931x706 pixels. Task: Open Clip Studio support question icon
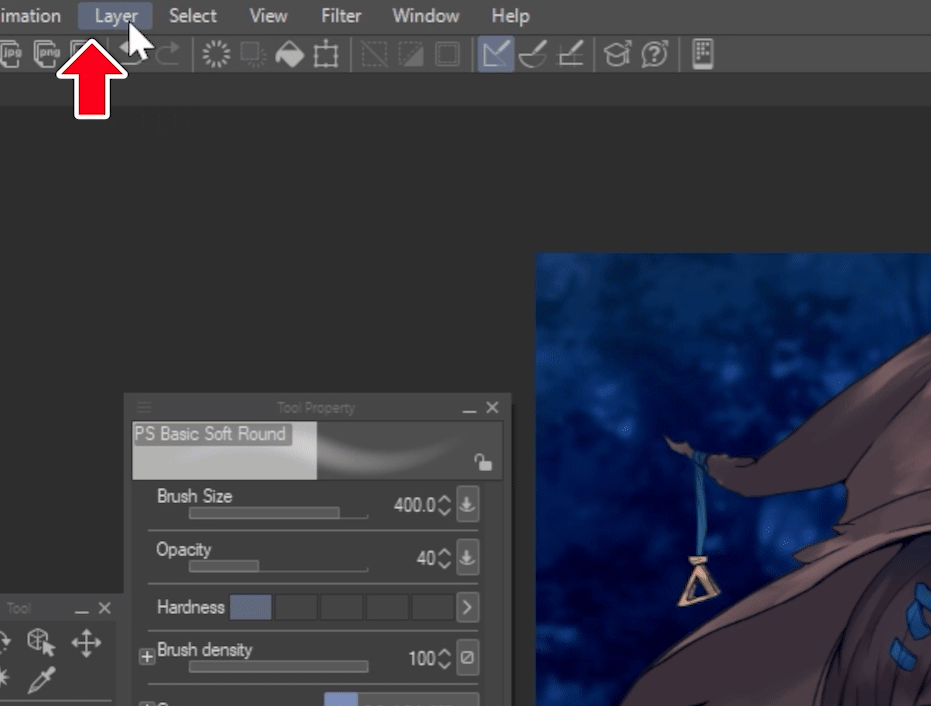coord(654,54)
